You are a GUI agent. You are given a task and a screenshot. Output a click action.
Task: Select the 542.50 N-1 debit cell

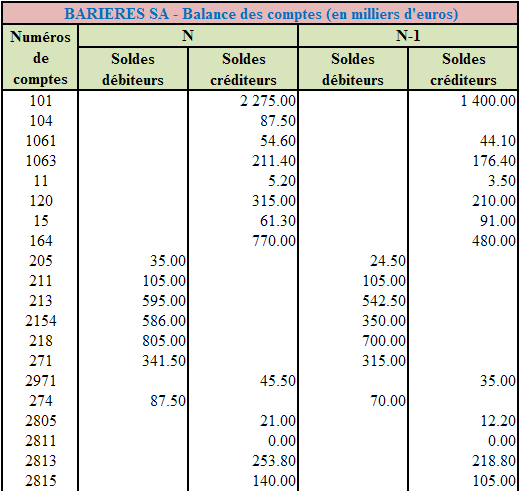click(x=353, y=301)
